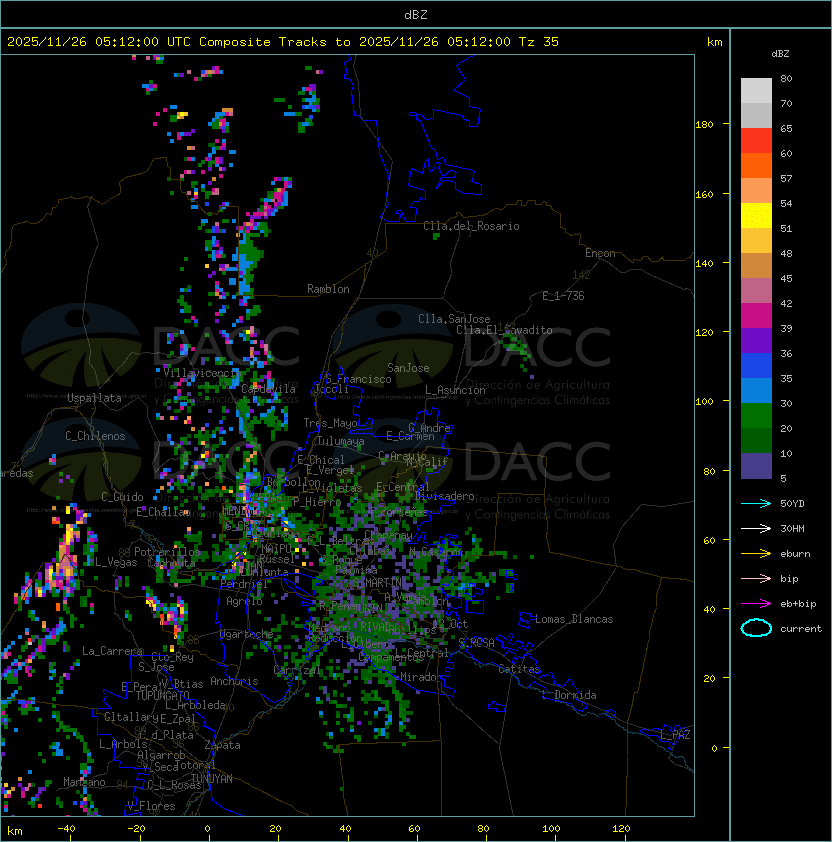The width and height of the screenshot is (832, 842).
Task: Click the Manzano map label
Action: 84,782
